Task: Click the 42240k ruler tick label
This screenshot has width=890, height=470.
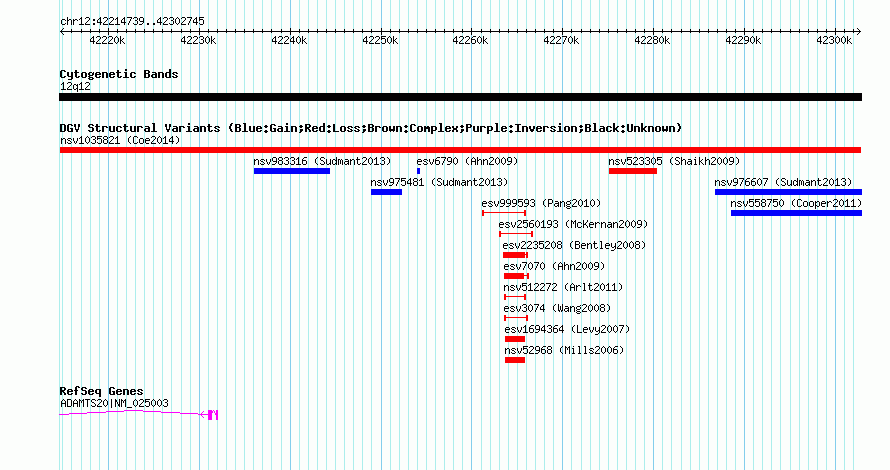Action: (289, 40)
